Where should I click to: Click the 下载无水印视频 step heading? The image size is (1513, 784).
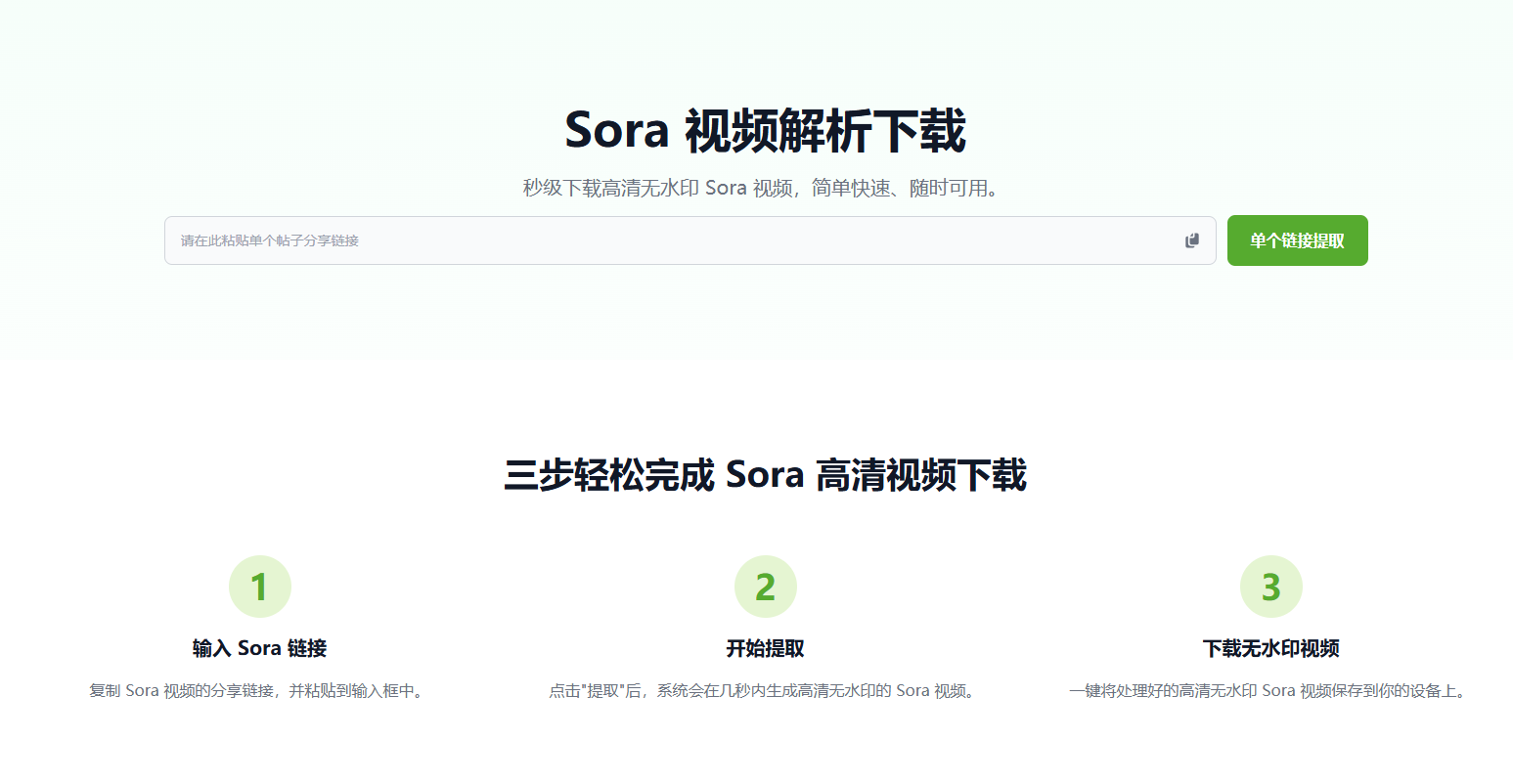coord(1269,648)
